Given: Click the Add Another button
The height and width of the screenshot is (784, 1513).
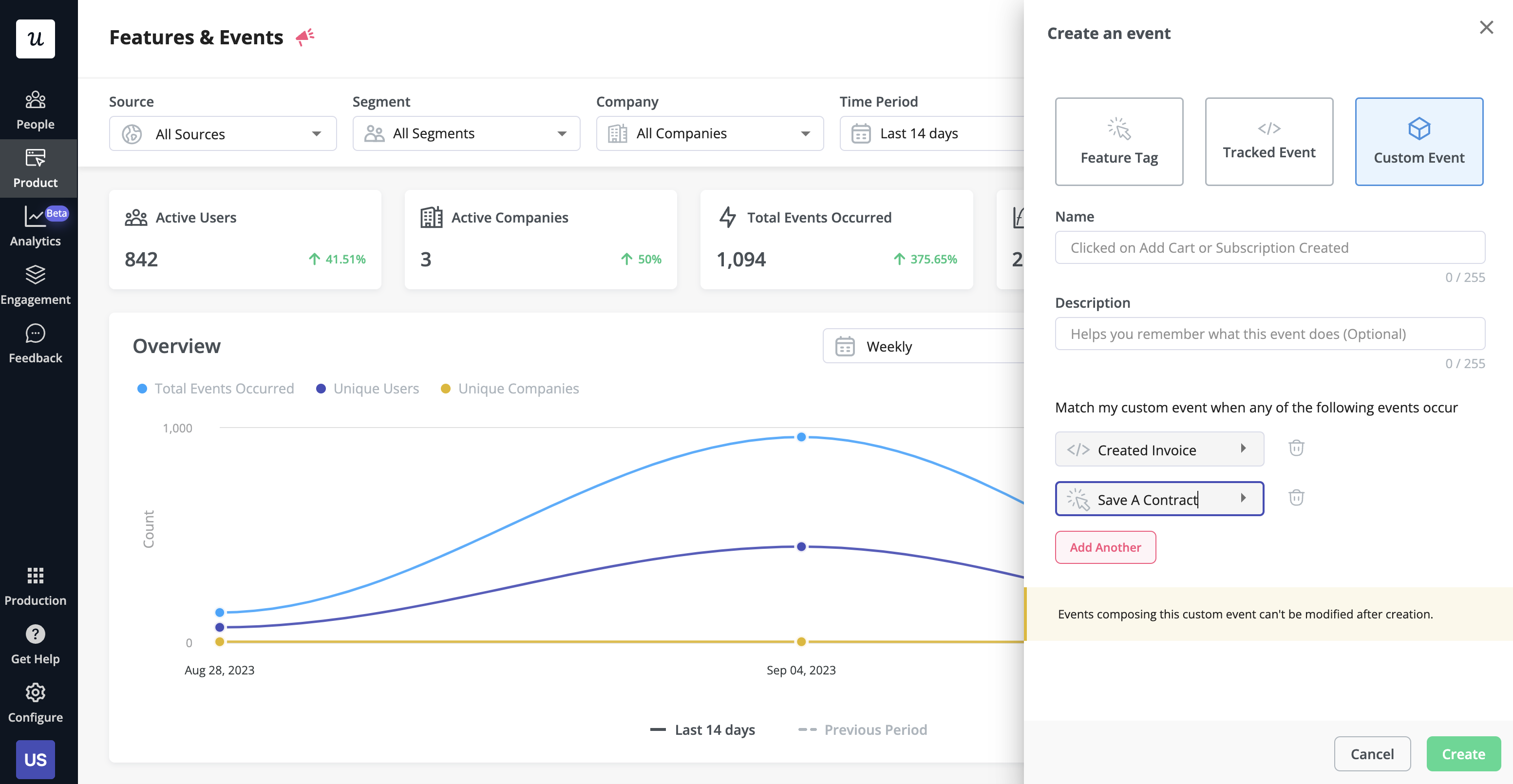Looking at the screenshot, I should [x=1105, y=547].
